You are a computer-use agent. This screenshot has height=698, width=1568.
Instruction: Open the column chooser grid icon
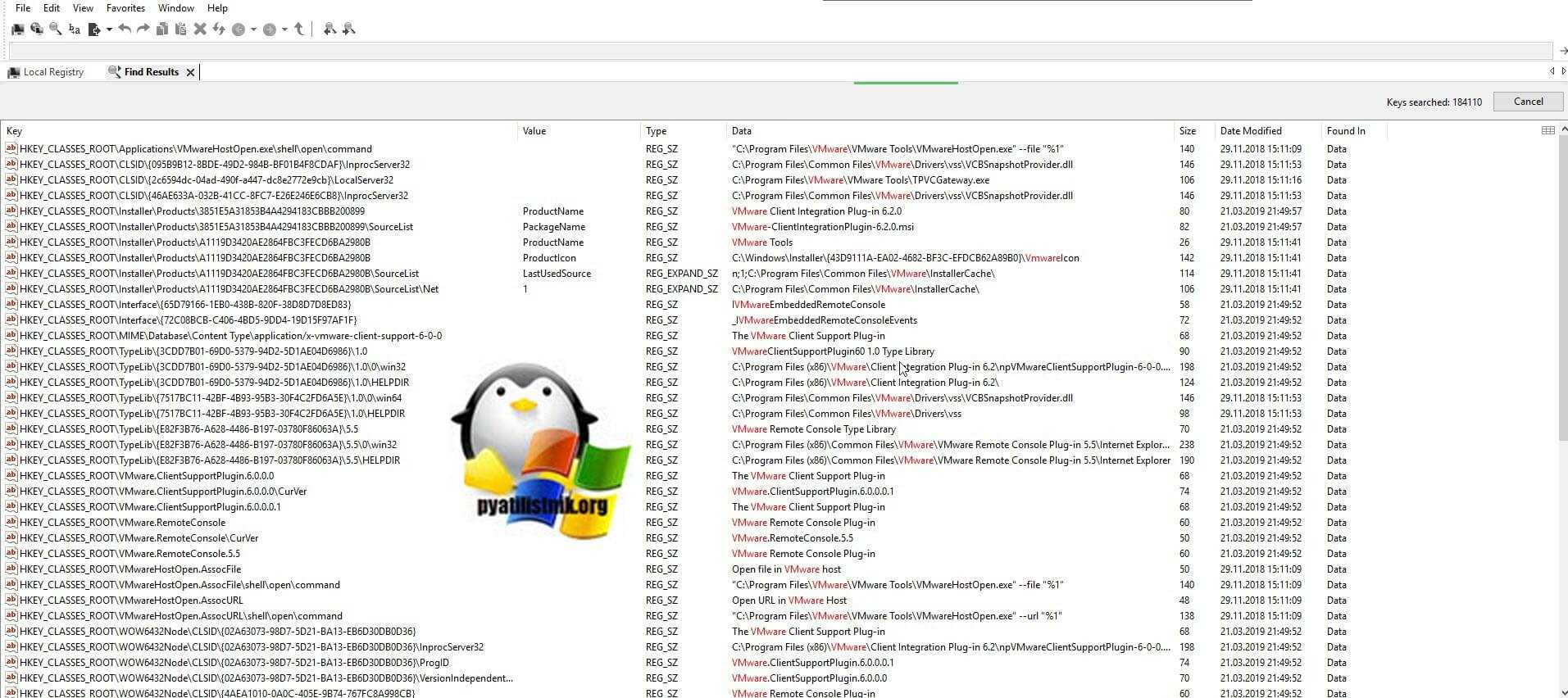click(x=1548, y=130)
